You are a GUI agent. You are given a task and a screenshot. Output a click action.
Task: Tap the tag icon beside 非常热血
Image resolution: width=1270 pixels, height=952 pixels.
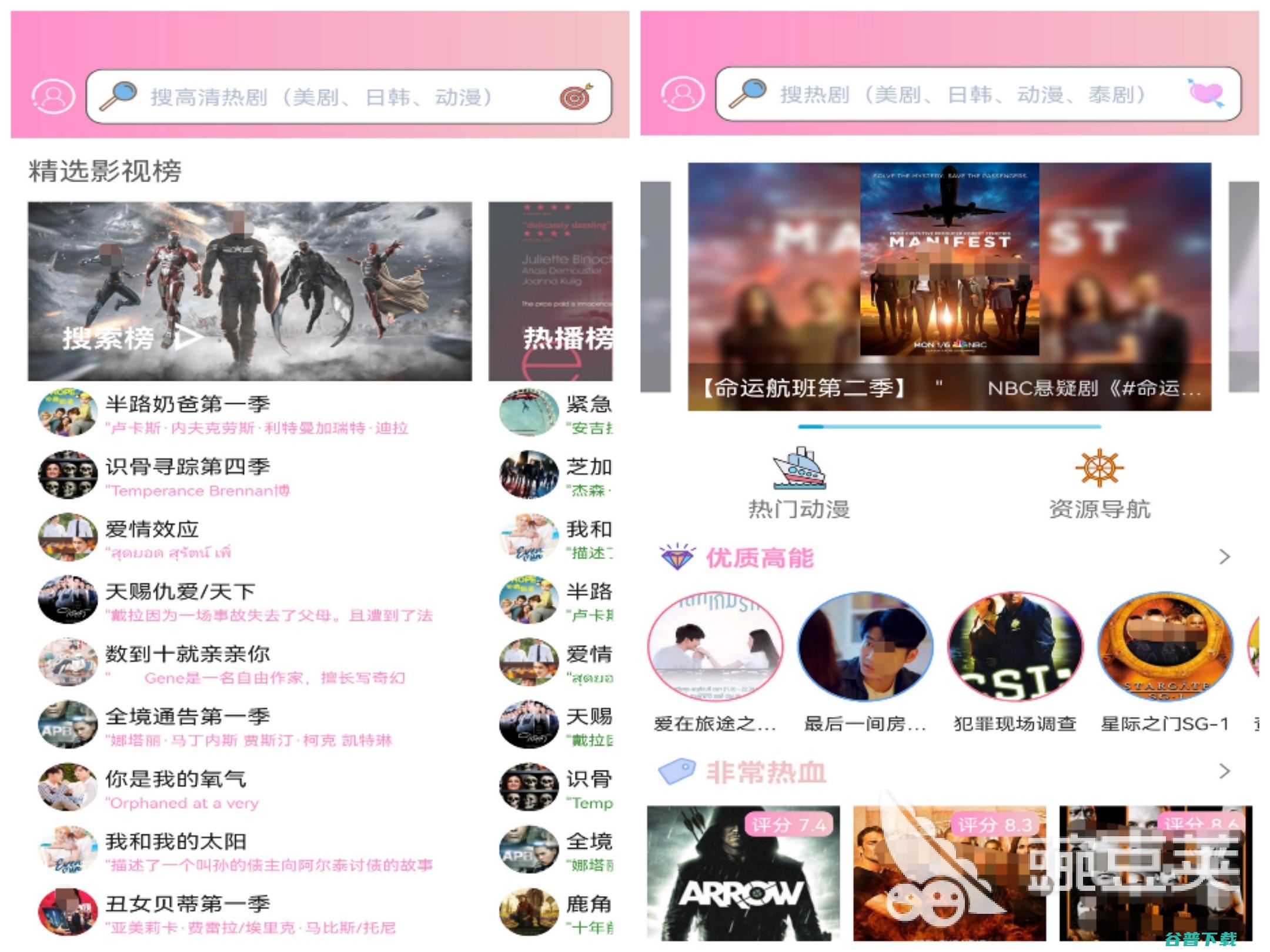tap(677, 772)
